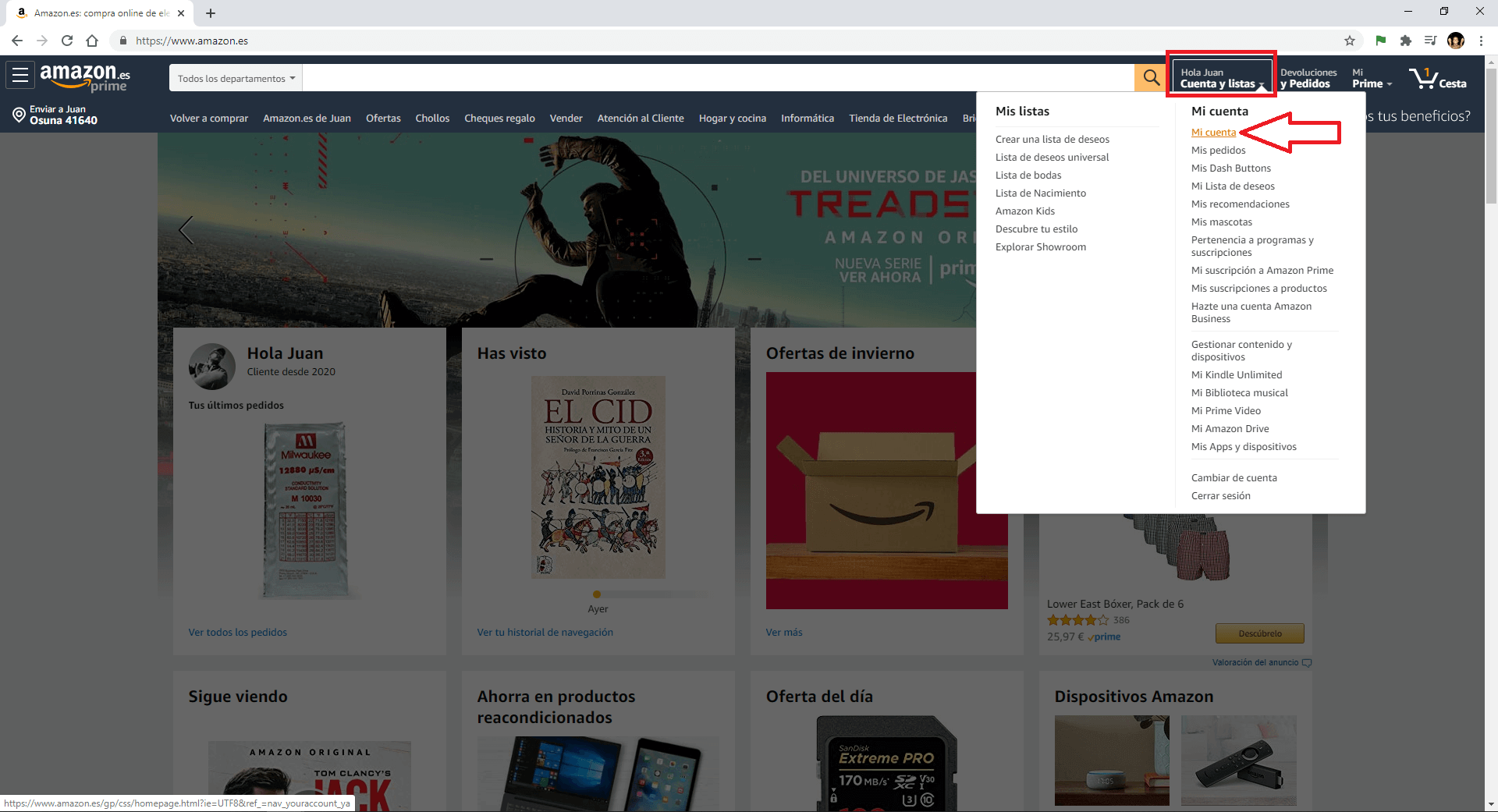The width and height of the screenshot is (1498, 812).
Task: Select Amazon Kids list option
Action: pos(1024,211)
